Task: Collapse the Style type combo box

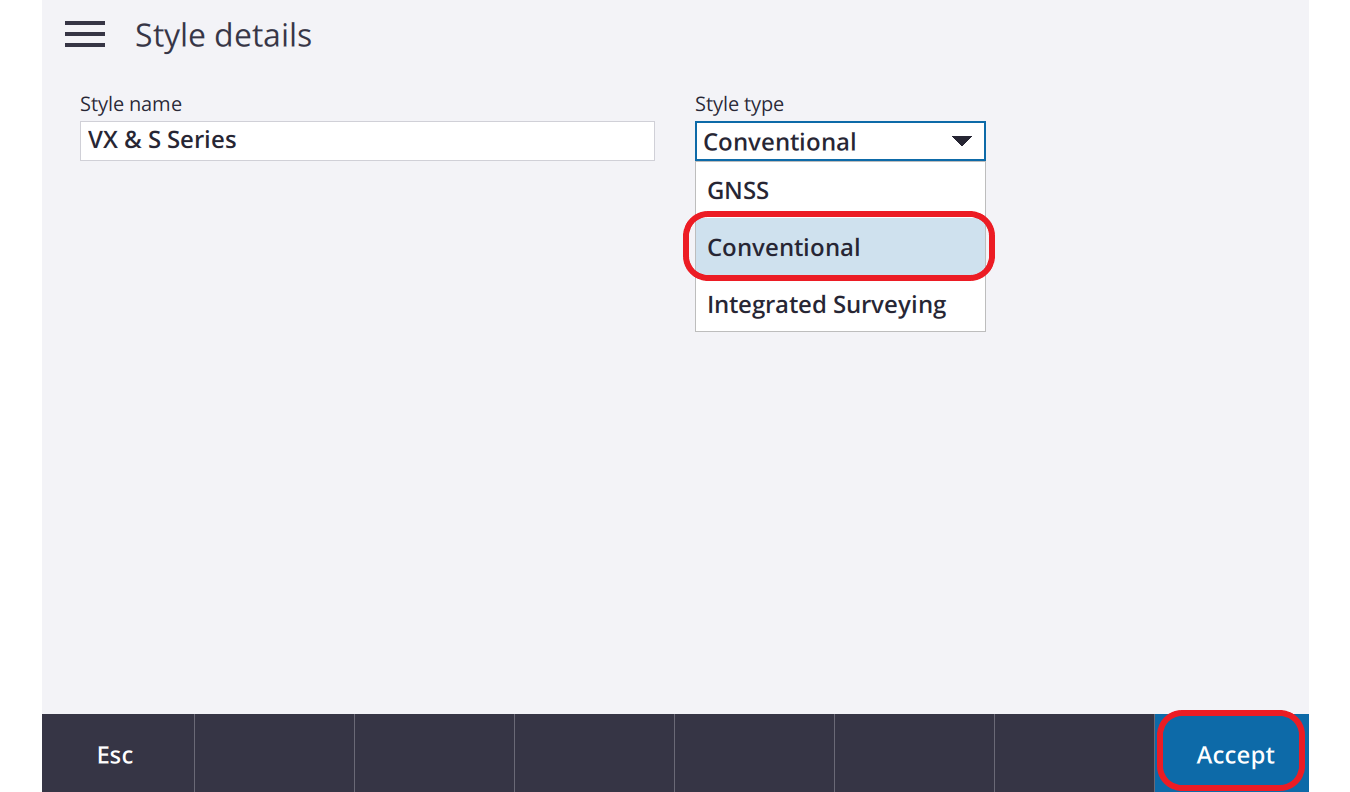Action: (x=840, y=142)
